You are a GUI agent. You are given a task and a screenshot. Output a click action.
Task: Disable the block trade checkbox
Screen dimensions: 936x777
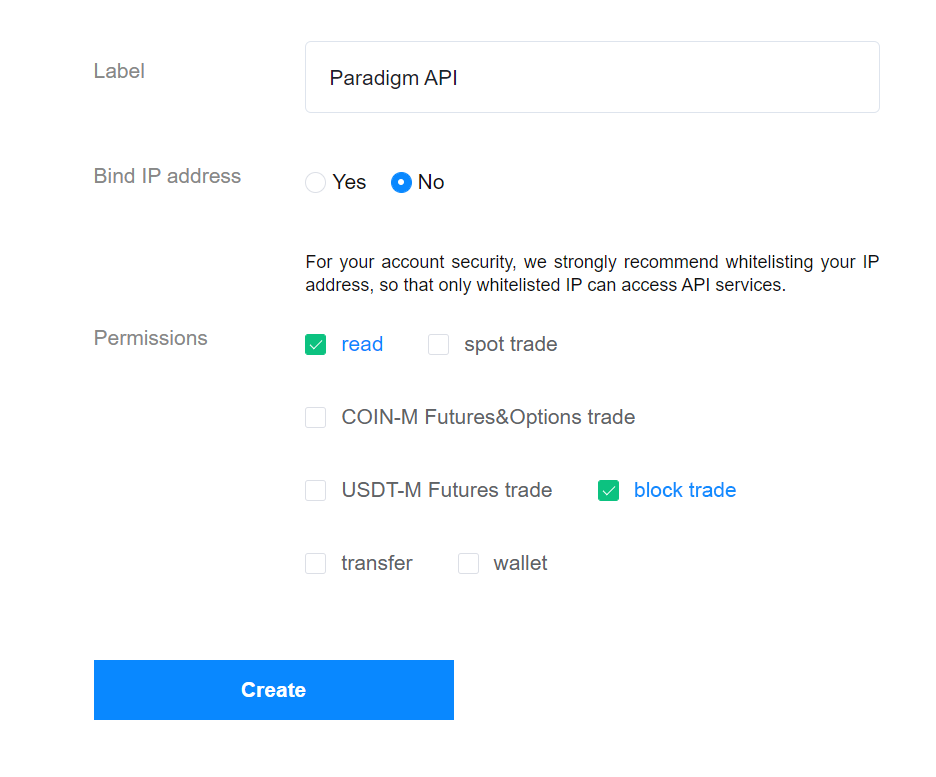click(609, 491)
